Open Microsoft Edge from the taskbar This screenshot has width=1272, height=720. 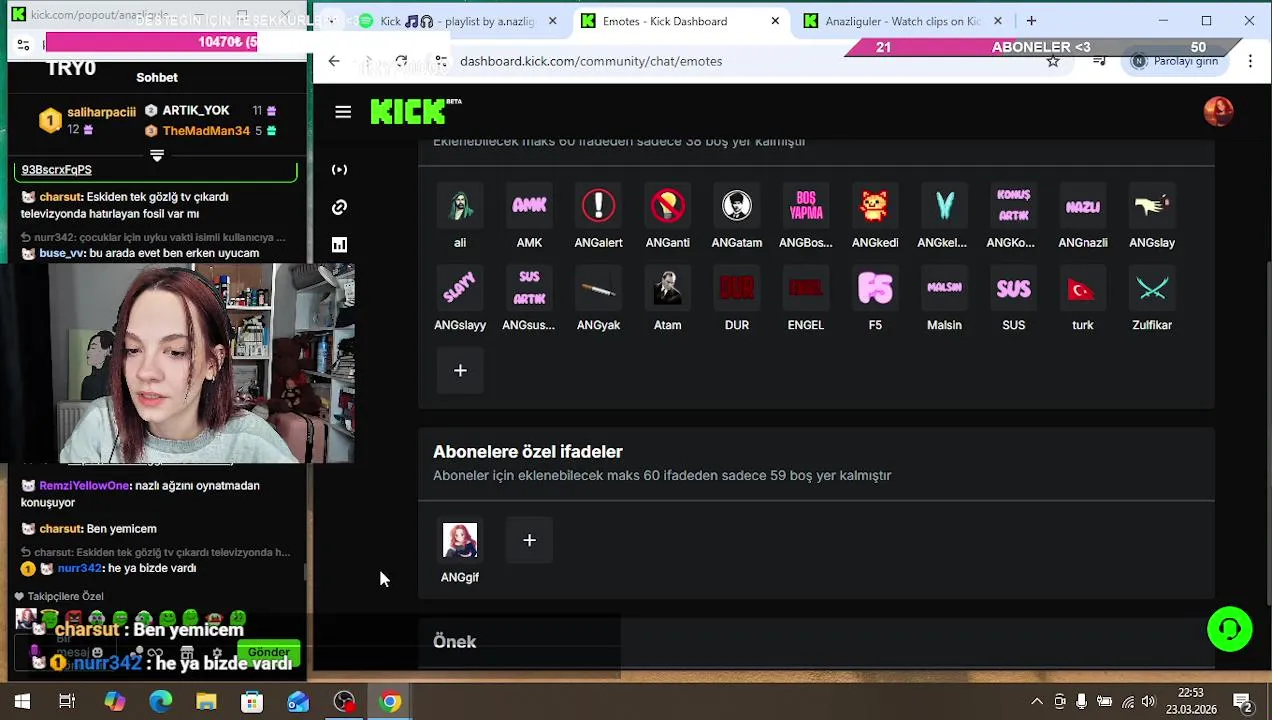(x=160, y=702)
